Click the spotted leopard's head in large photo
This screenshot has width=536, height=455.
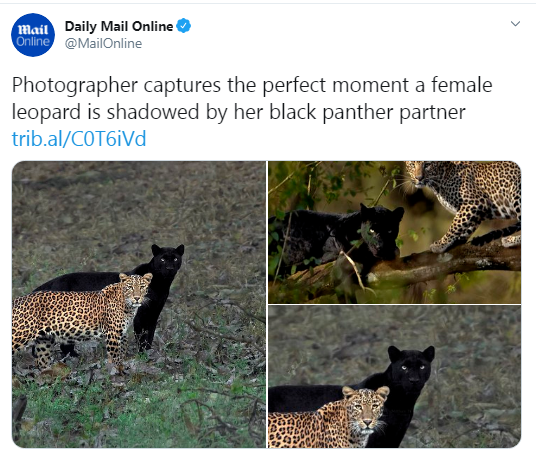click(x=137, y=289)
